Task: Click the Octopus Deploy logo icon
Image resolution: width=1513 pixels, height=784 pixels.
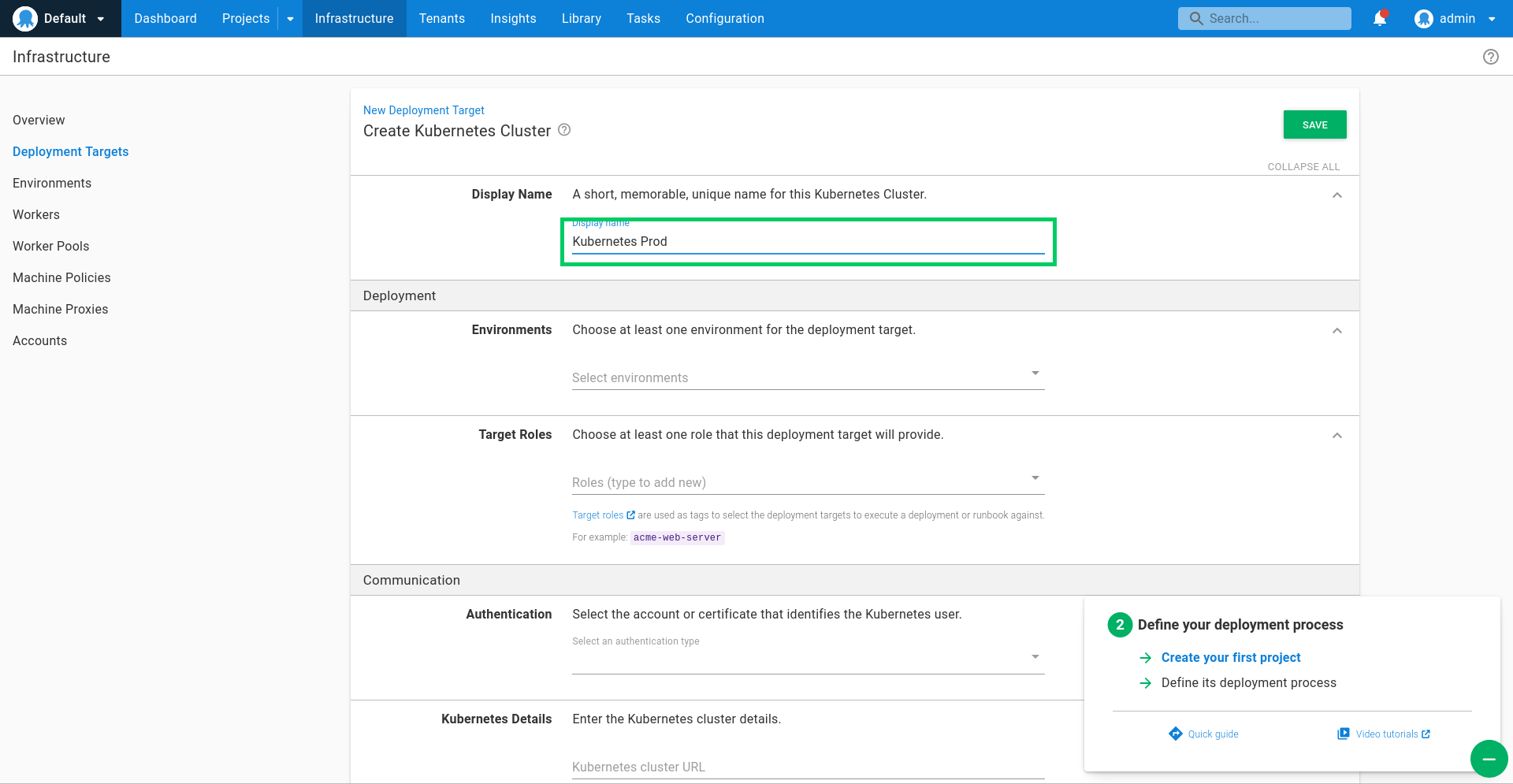Action: click(25, 18)
